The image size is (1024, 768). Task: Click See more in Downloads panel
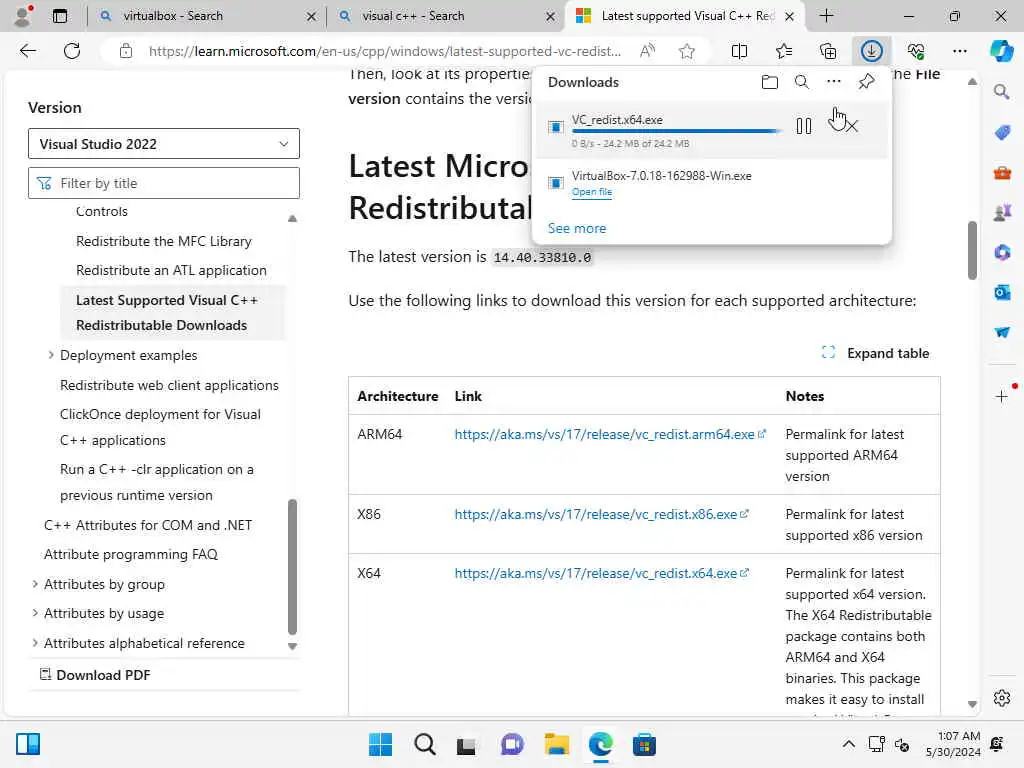click(577, 229)
